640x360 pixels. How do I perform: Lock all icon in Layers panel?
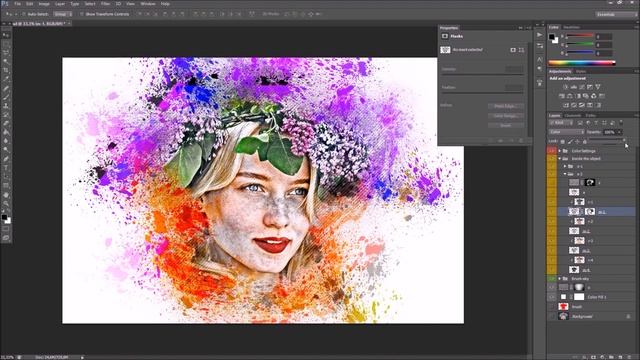pyautogui.click(x=584, y=141)
